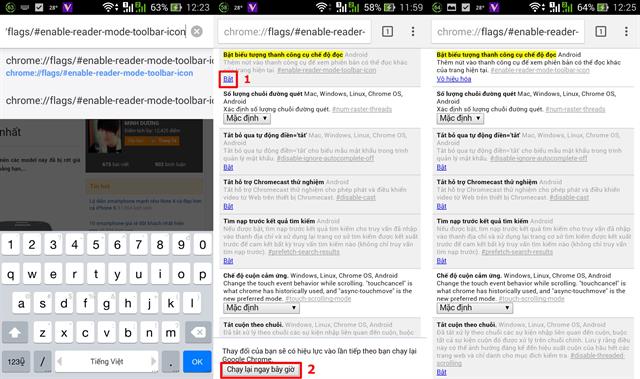The image size is (640, 379).
Task: Middle screen: open 'Số lượng chuỗi đường quét' Mặc định dropdown
Action: point(247,118)
